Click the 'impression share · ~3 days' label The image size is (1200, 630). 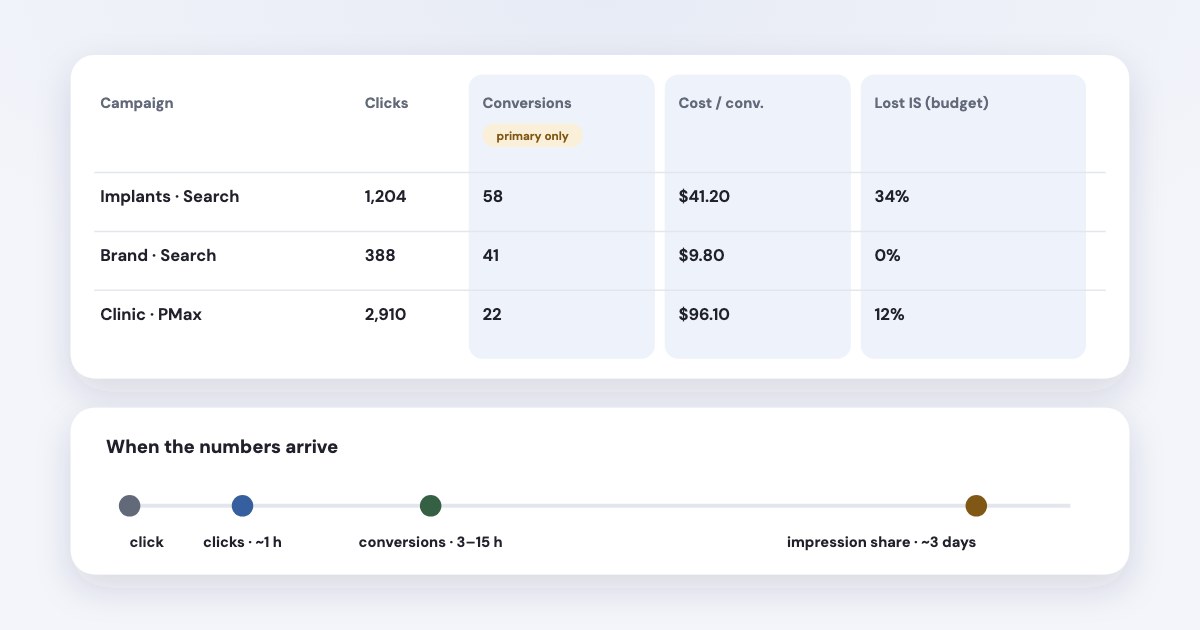881,542
